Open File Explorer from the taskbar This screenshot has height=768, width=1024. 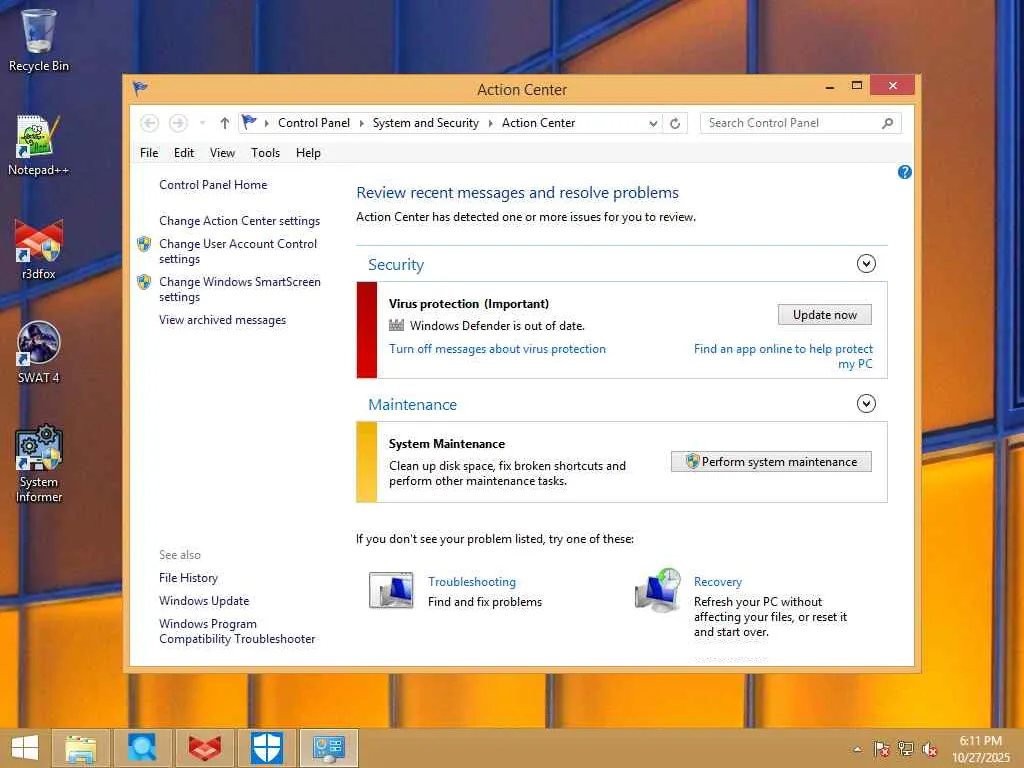coord(80,748)
